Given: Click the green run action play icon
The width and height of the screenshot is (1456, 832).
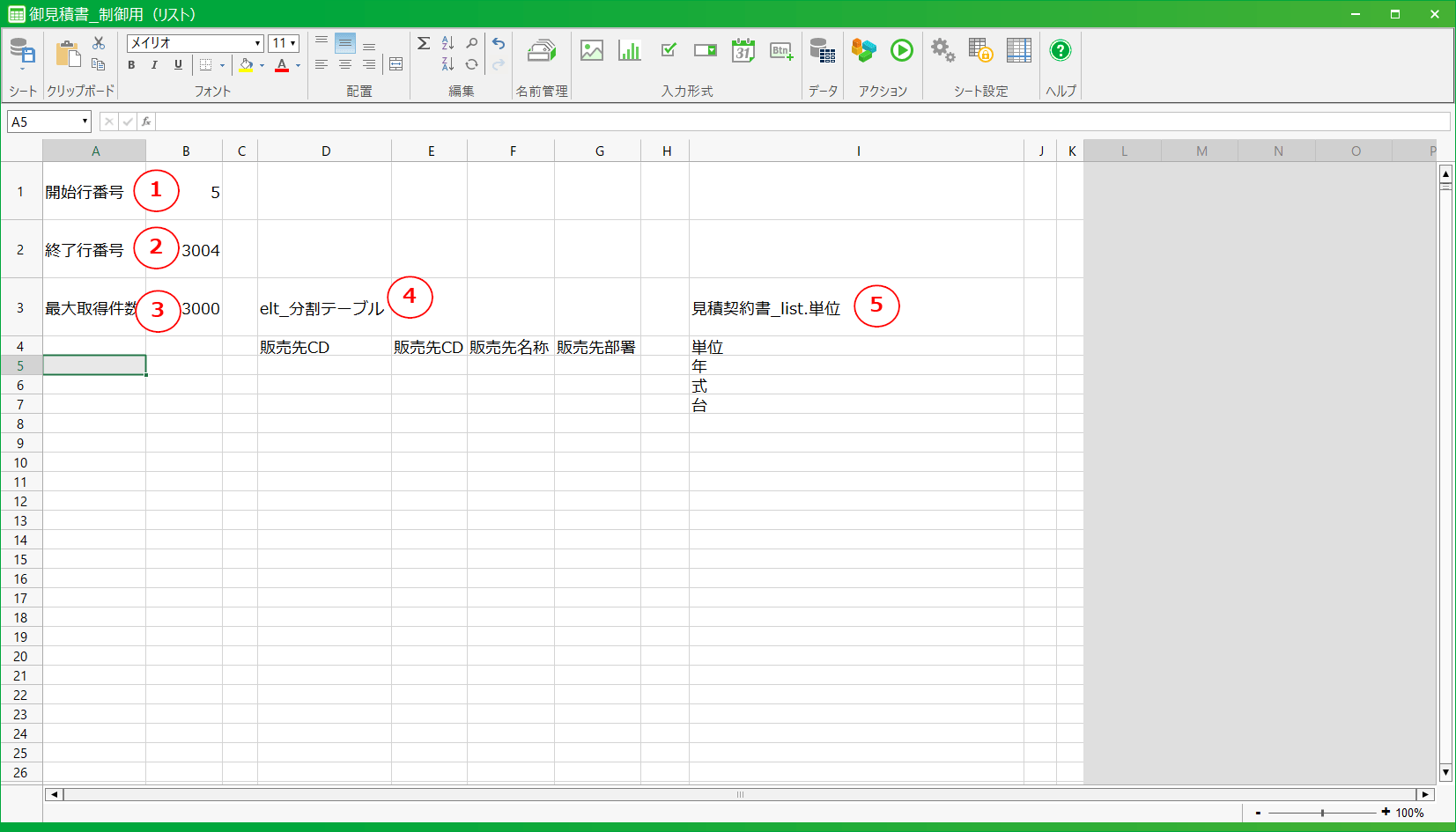Looking at the screenshot, I should tap(901, 51).
